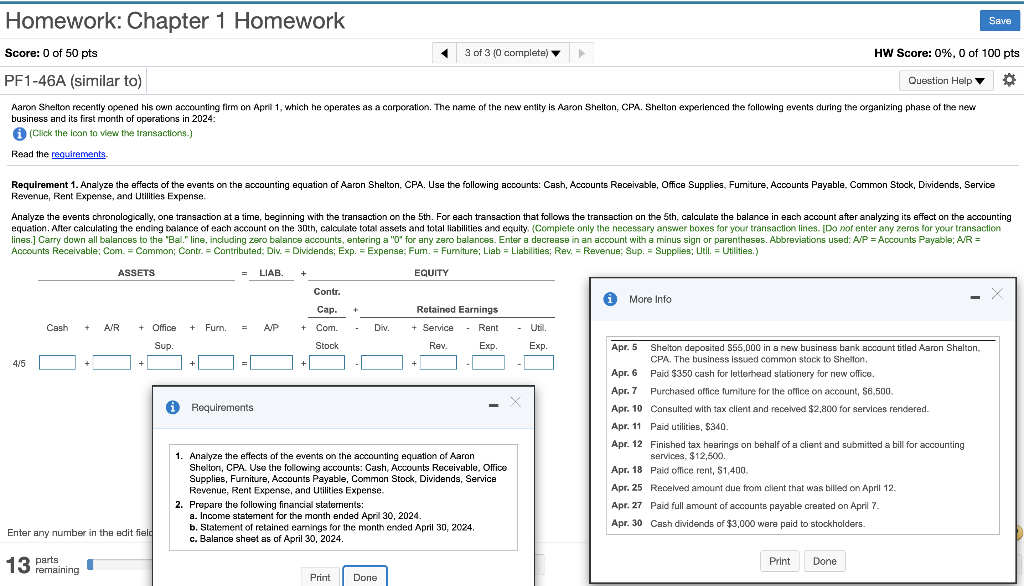
Task: Click the '13 parts remaining' counter
Action: [x=42, y=565]
